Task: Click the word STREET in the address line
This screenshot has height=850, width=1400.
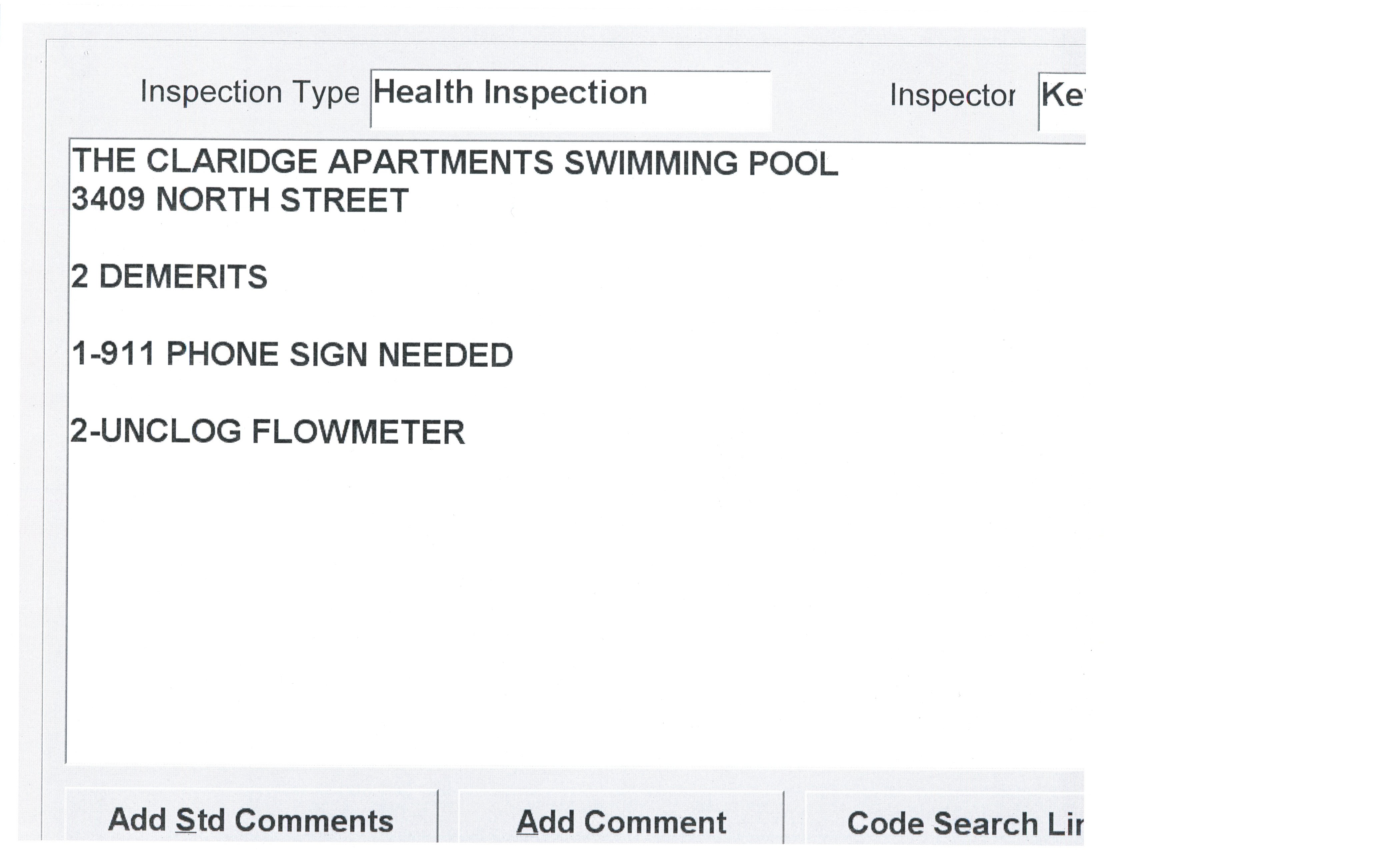Action: (x=344, y=200)
